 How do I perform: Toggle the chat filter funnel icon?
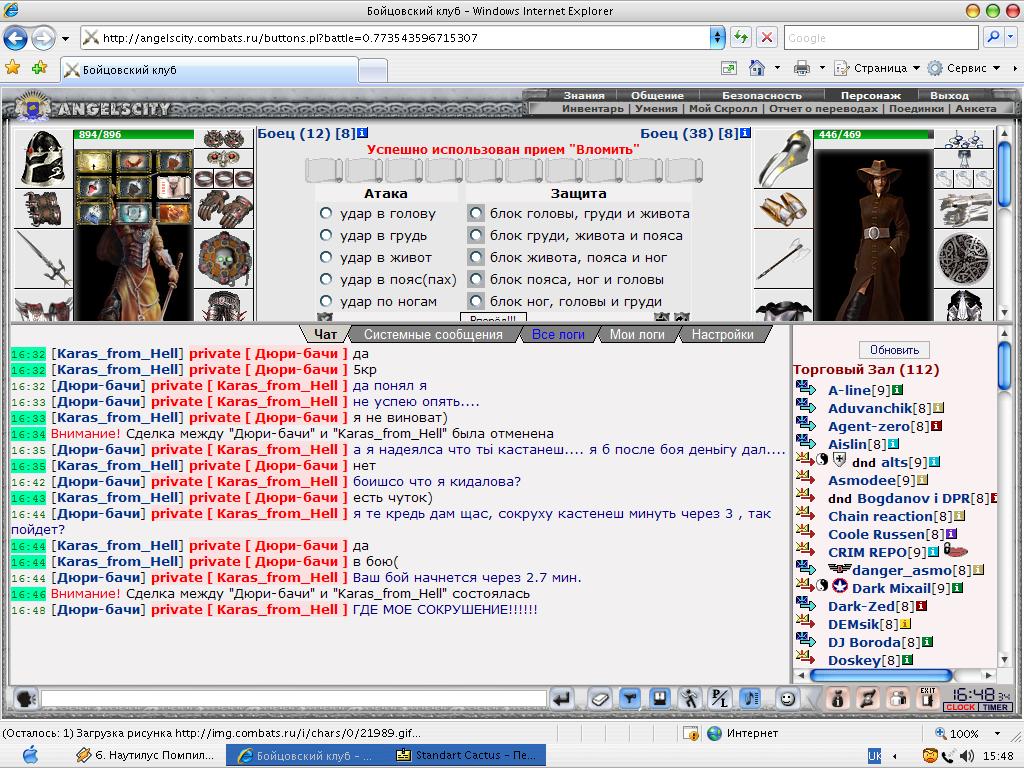[x=630, y=699]
